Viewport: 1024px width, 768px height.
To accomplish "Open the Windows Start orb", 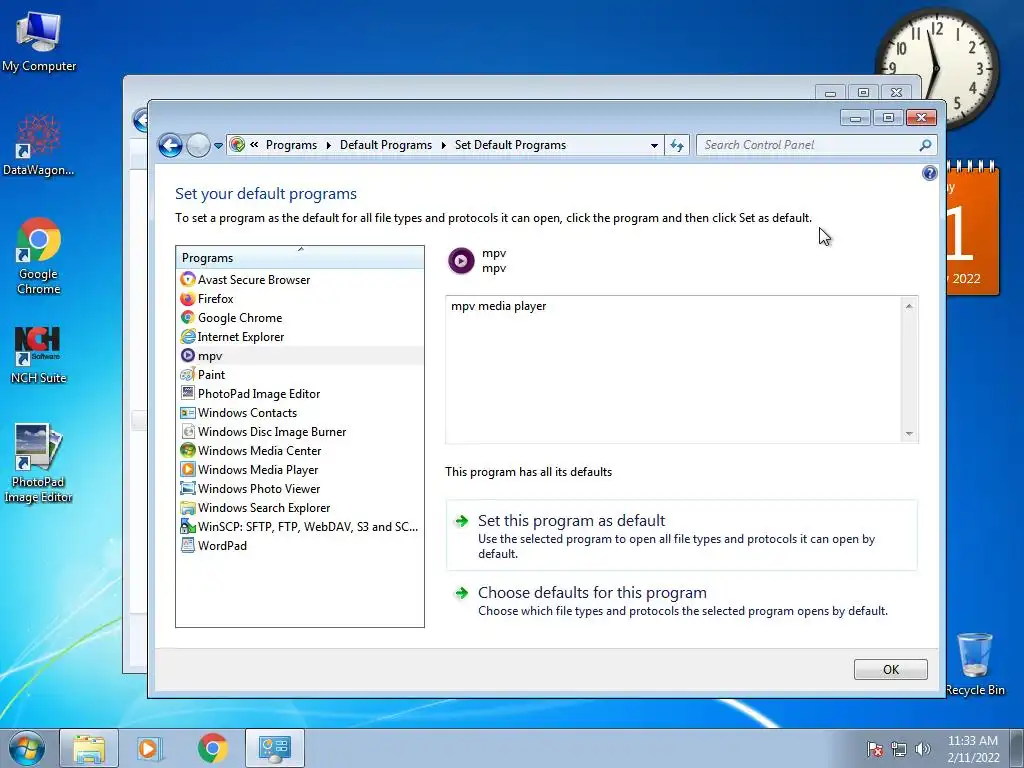I will 27,748.
